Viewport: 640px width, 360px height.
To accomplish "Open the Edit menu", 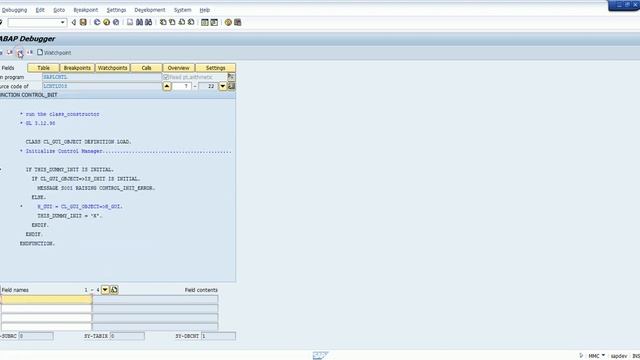I will click(40, 10).
